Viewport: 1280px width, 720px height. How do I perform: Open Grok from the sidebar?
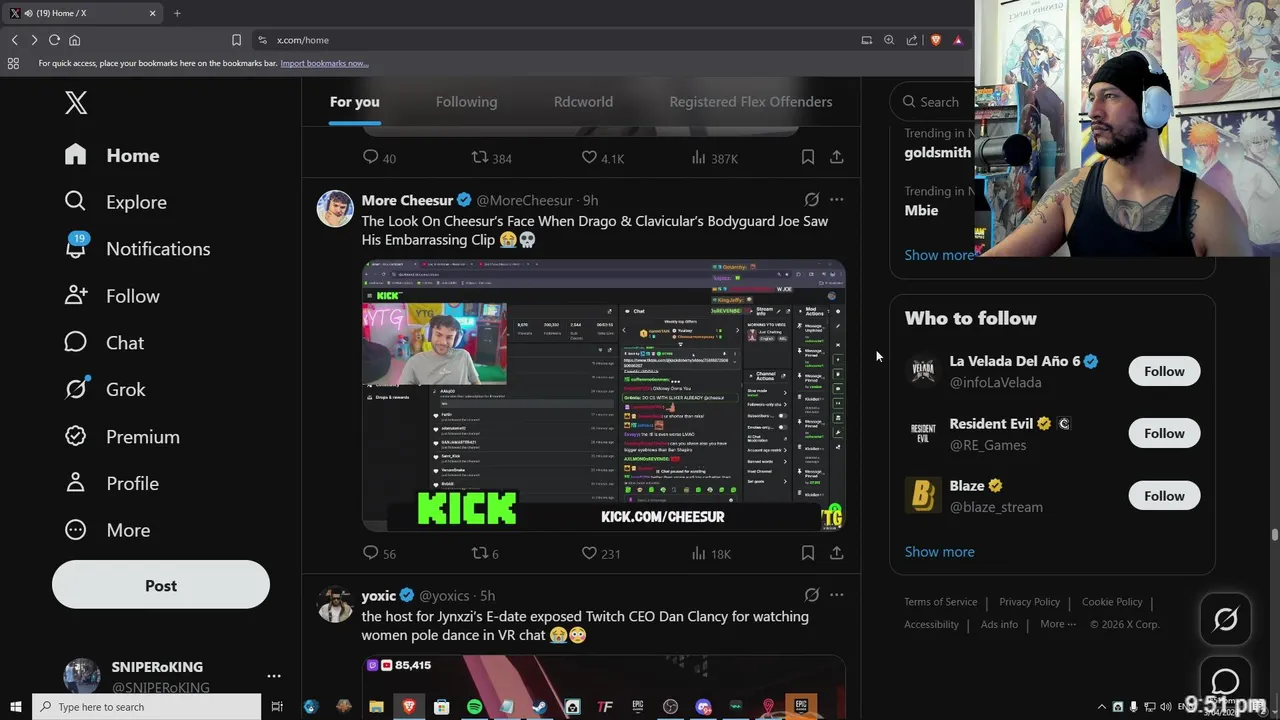104,389
